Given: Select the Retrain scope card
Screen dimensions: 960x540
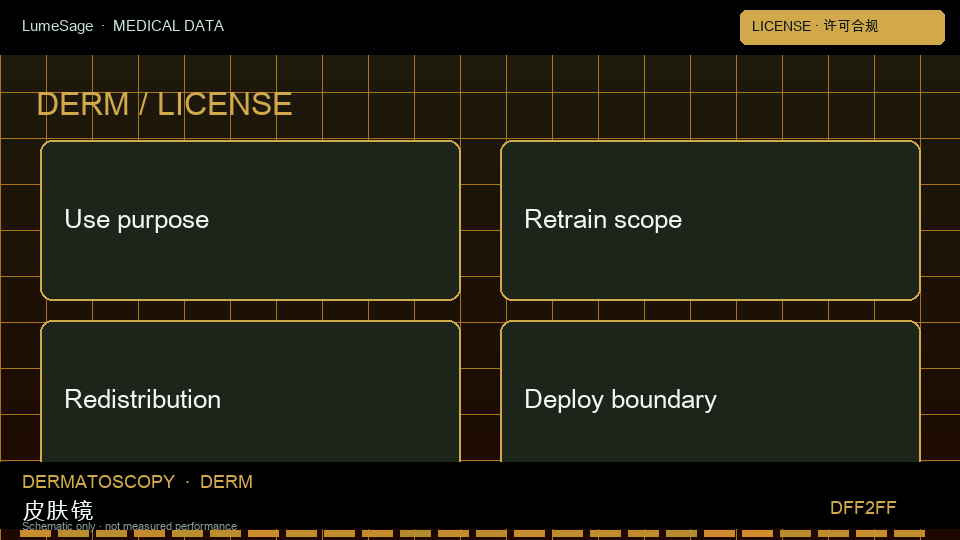Looking at the screenshot, I should pos(710,220).
